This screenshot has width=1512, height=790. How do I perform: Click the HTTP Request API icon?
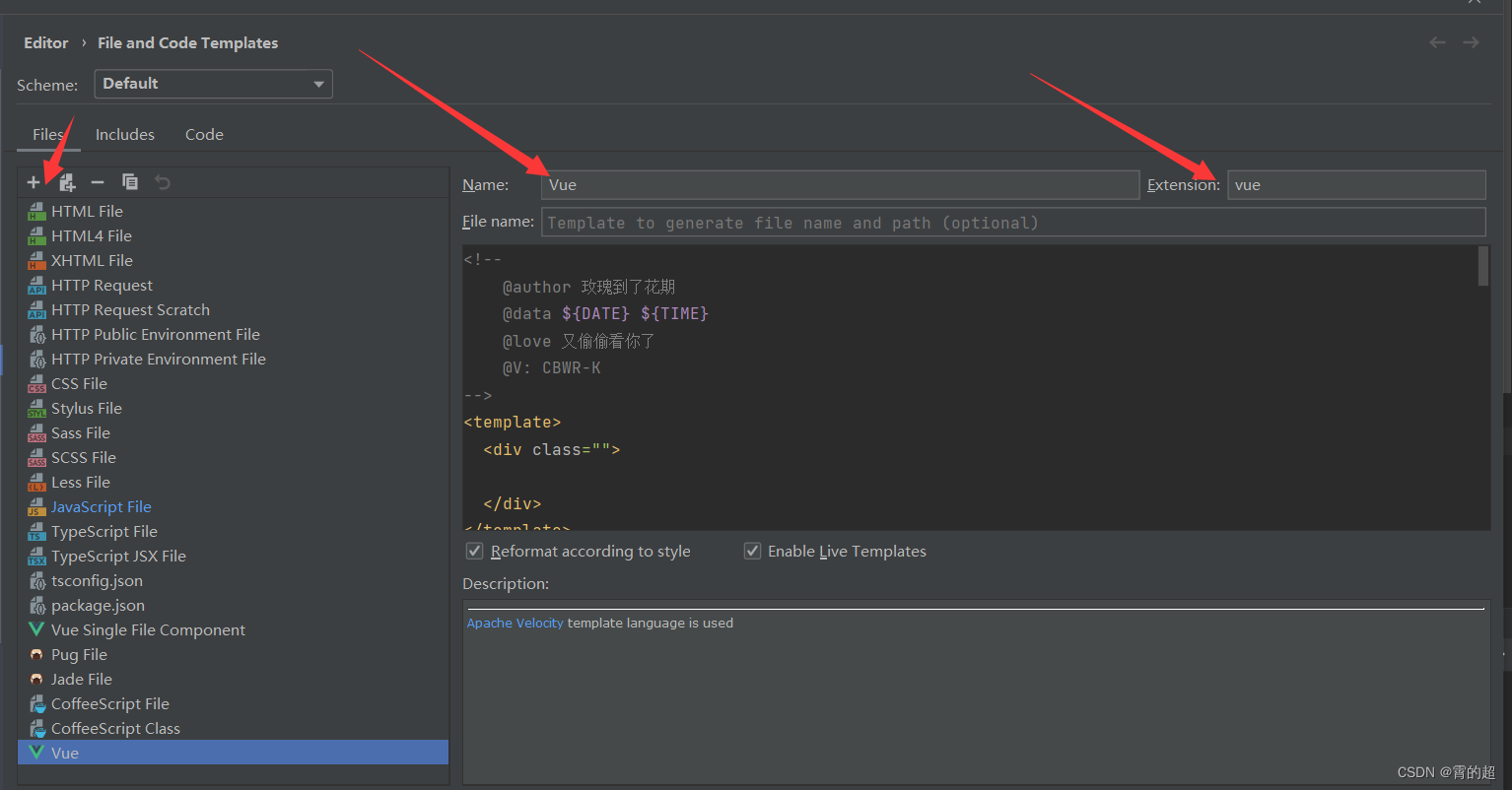[36, 285]
